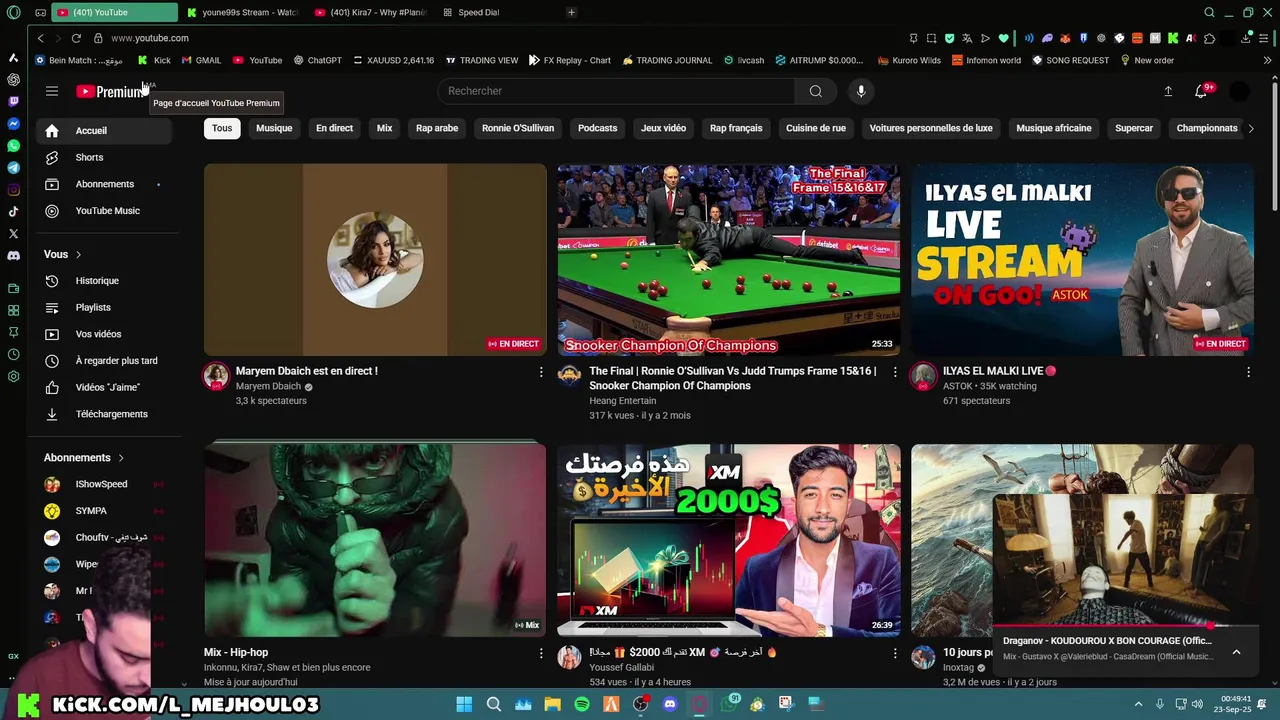This screenshot has height=720, width=1280.
Task: Open the WhatsApp icon in Opera sidebar
Action: pos(13,145)
